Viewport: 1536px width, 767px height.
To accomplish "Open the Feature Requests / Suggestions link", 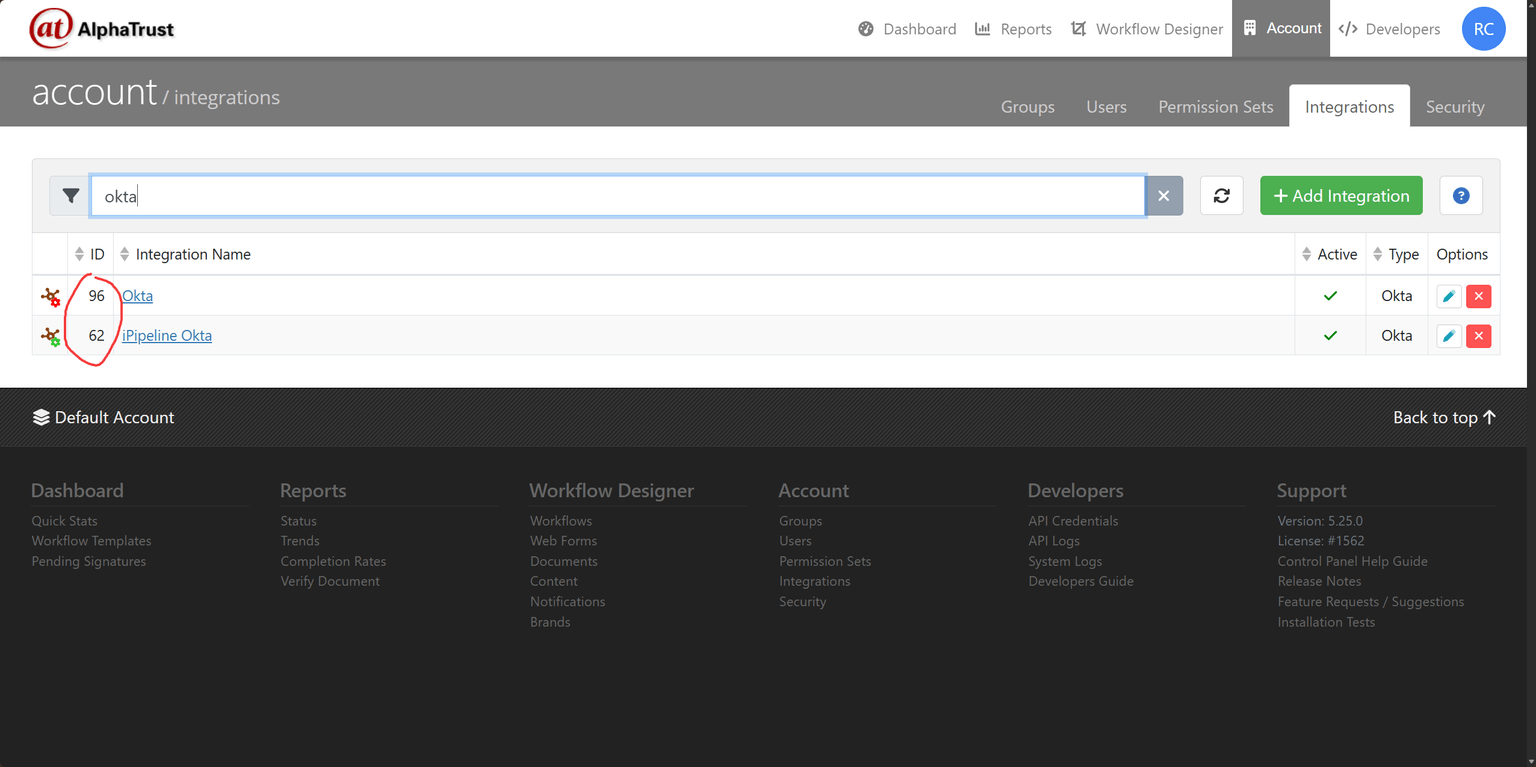I will click(x=1370, y=601).
